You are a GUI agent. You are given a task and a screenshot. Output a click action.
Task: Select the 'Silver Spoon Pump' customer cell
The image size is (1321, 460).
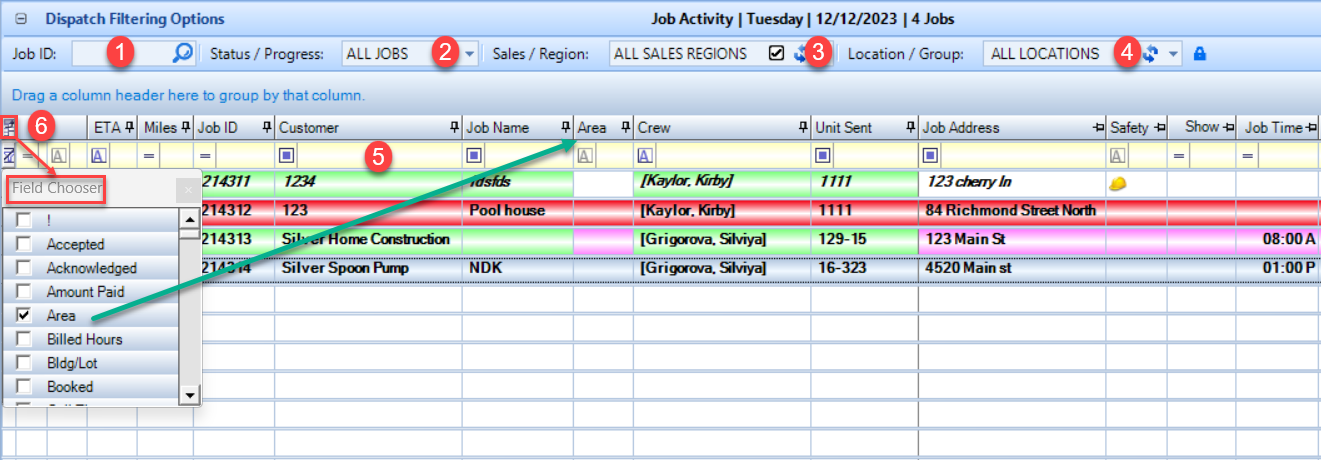coord(366,268)
